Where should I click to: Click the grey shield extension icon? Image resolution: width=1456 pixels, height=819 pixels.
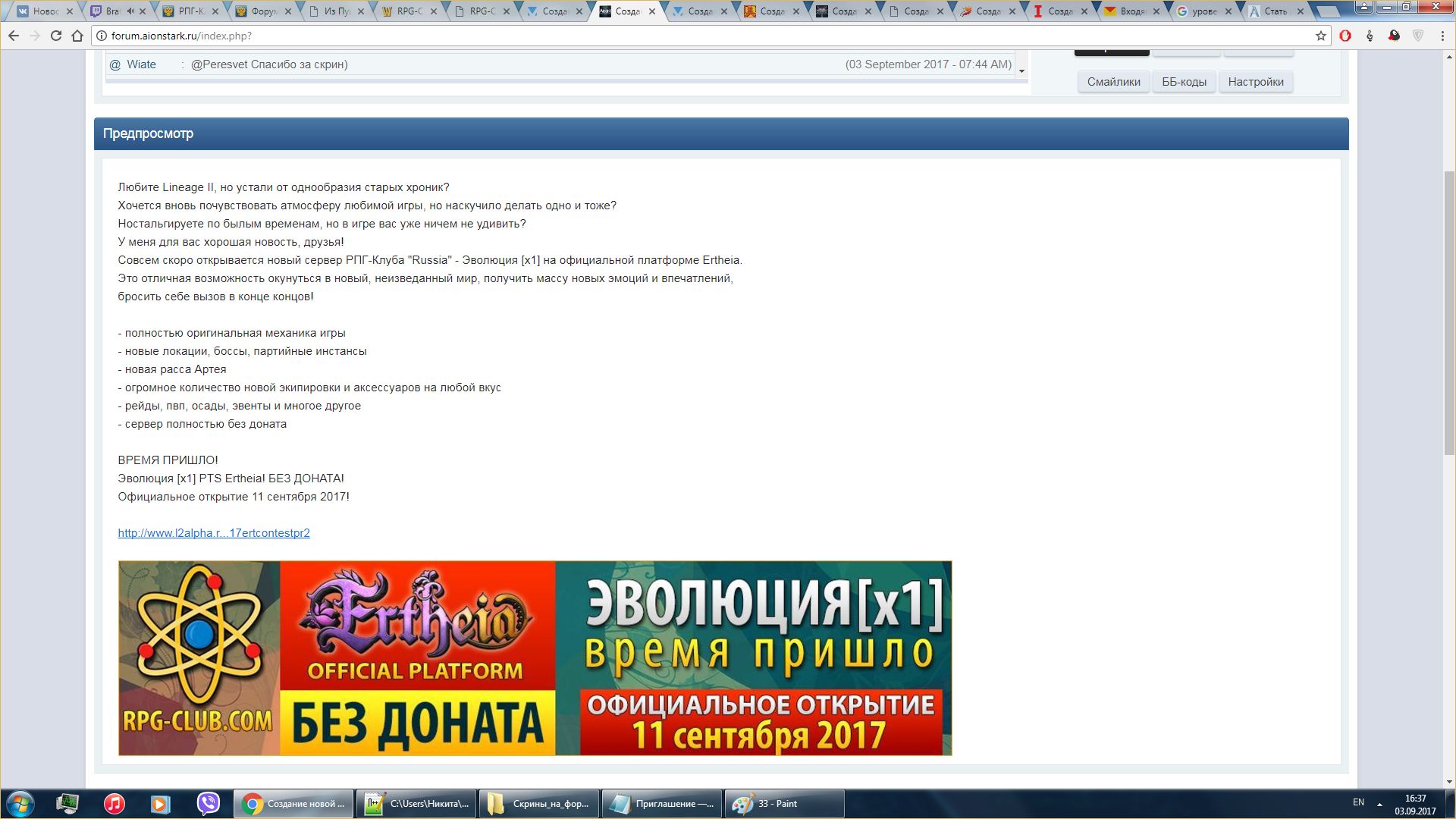tap(1418, 36)
